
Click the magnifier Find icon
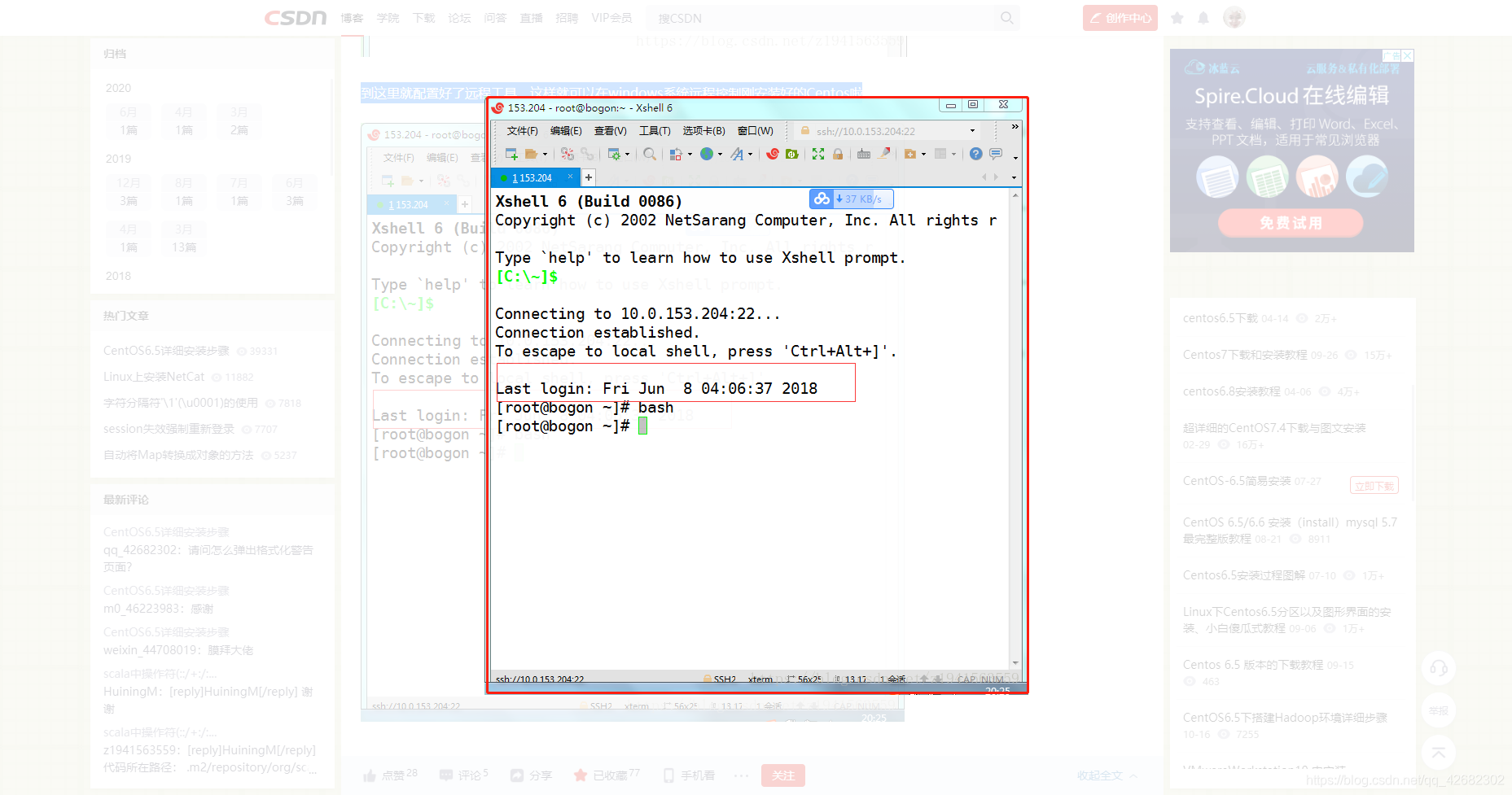[650, 154]
